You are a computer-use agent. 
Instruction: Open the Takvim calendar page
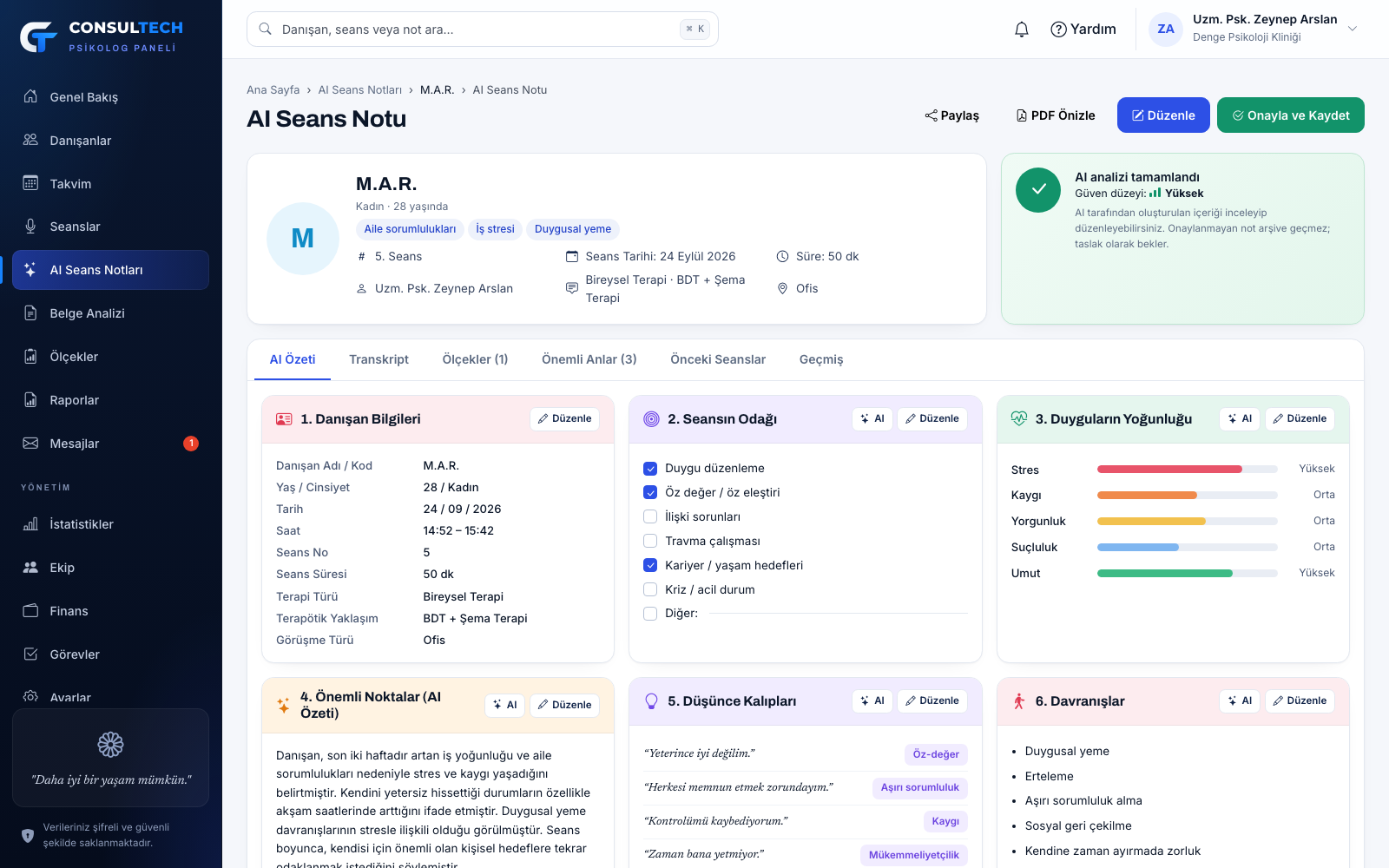click(x=111, y=184)
